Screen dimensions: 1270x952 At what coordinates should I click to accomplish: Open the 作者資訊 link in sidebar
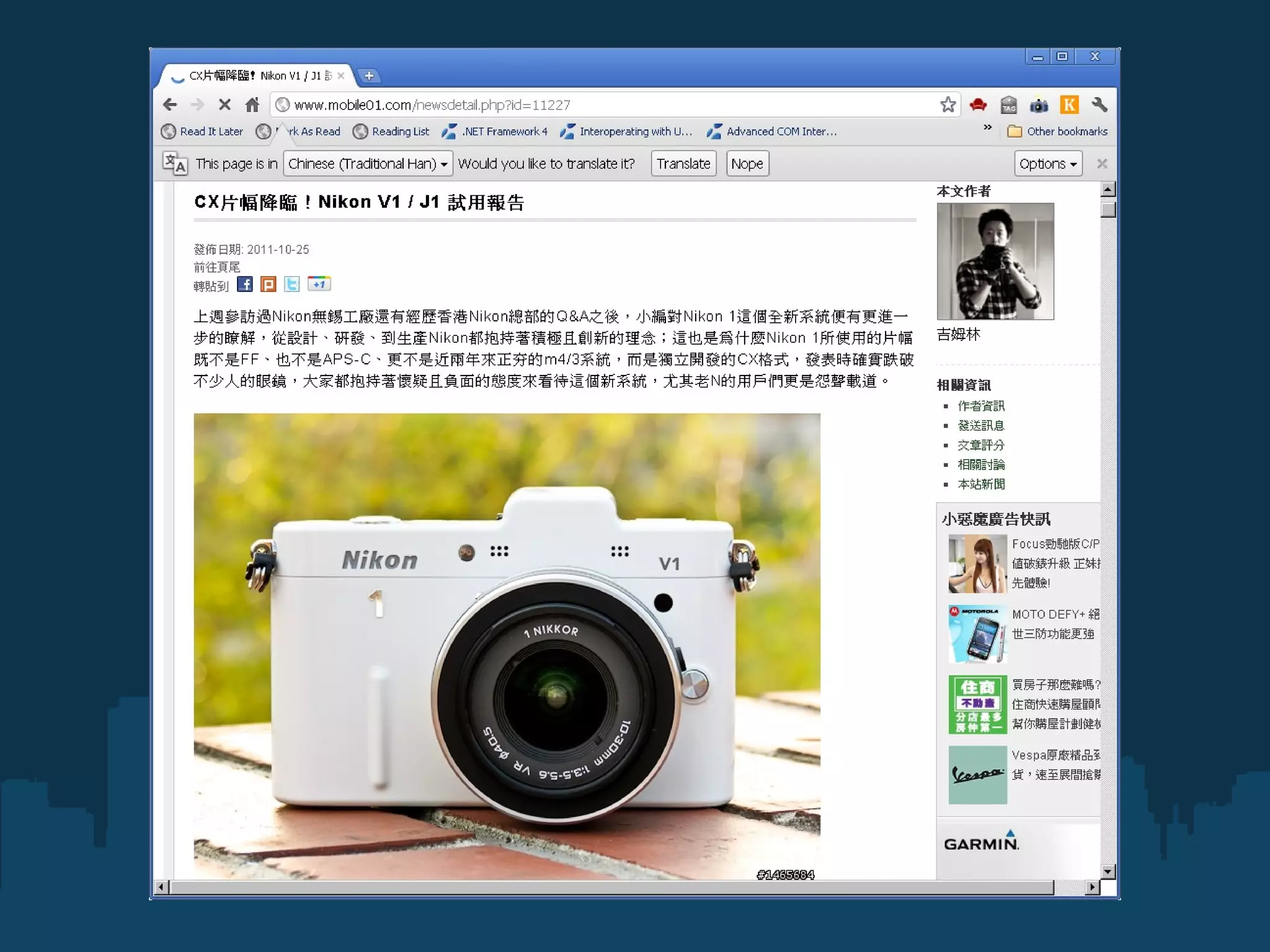tap(980, 406)
